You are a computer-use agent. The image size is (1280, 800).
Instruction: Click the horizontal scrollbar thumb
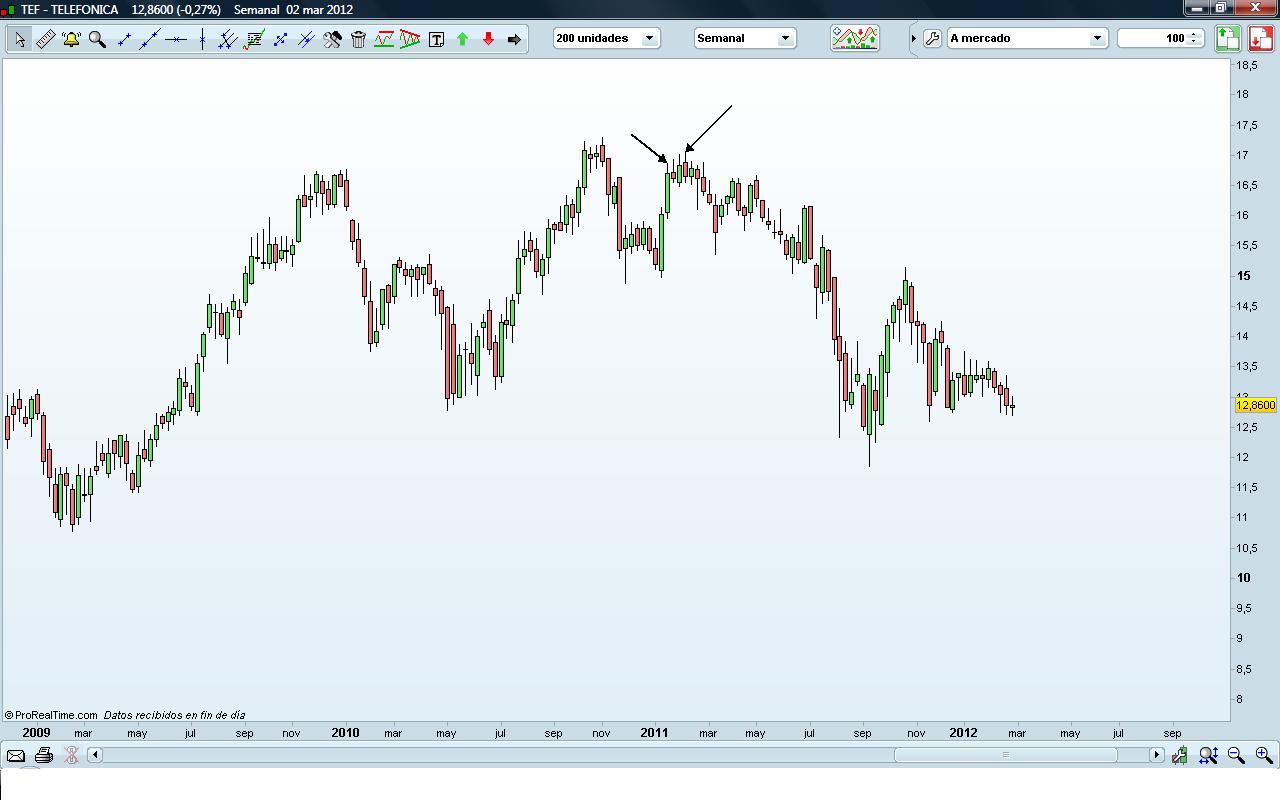pyautogui.click(x=1005, y=755)
